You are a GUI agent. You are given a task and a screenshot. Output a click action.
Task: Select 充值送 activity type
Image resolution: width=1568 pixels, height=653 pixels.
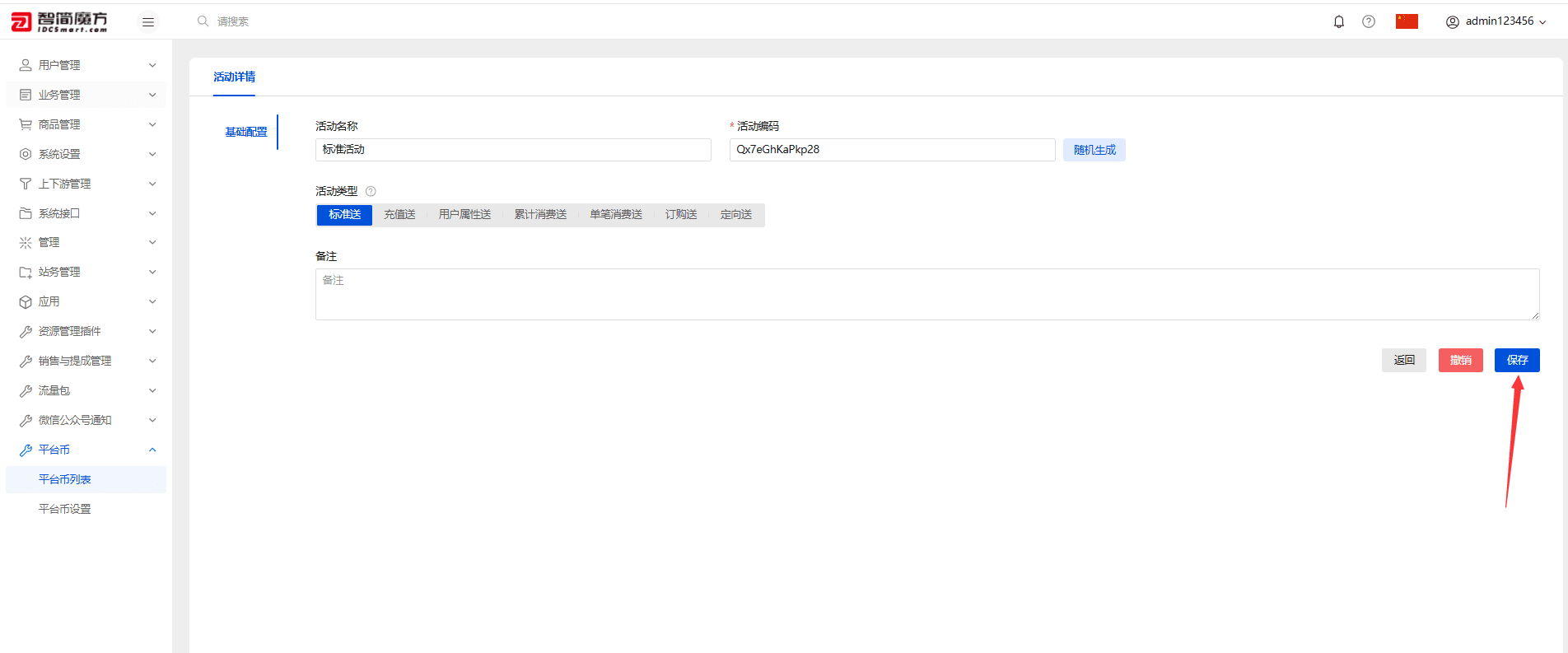tap(399, 215)
